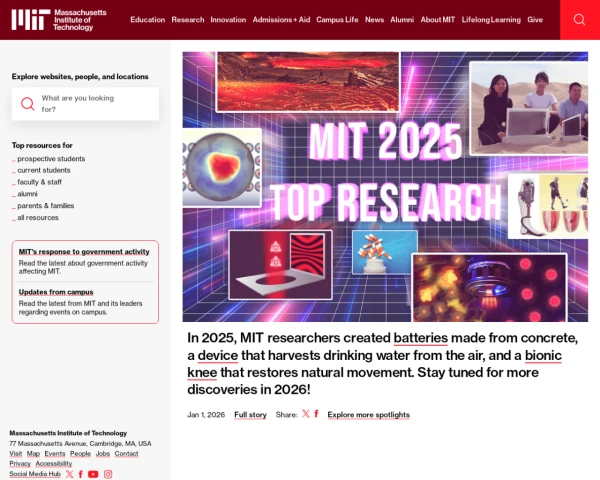Select Admissions + Aid in navigation
Image resolution: width=600 pixels, height=480 pixels.
[x=281, y=20]
